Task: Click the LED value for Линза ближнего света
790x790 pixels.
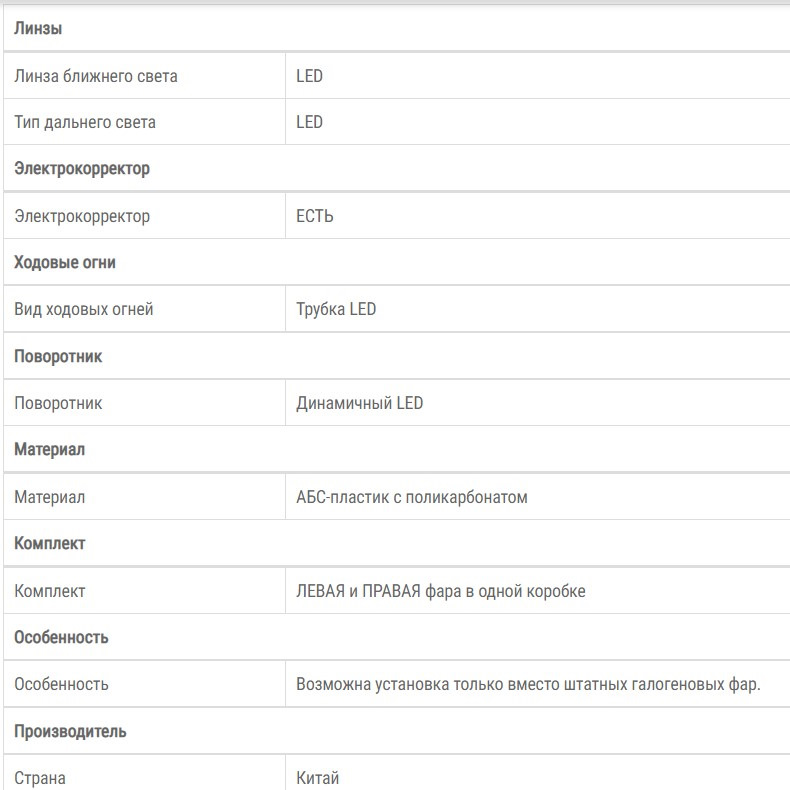Action: coord(309,76)
